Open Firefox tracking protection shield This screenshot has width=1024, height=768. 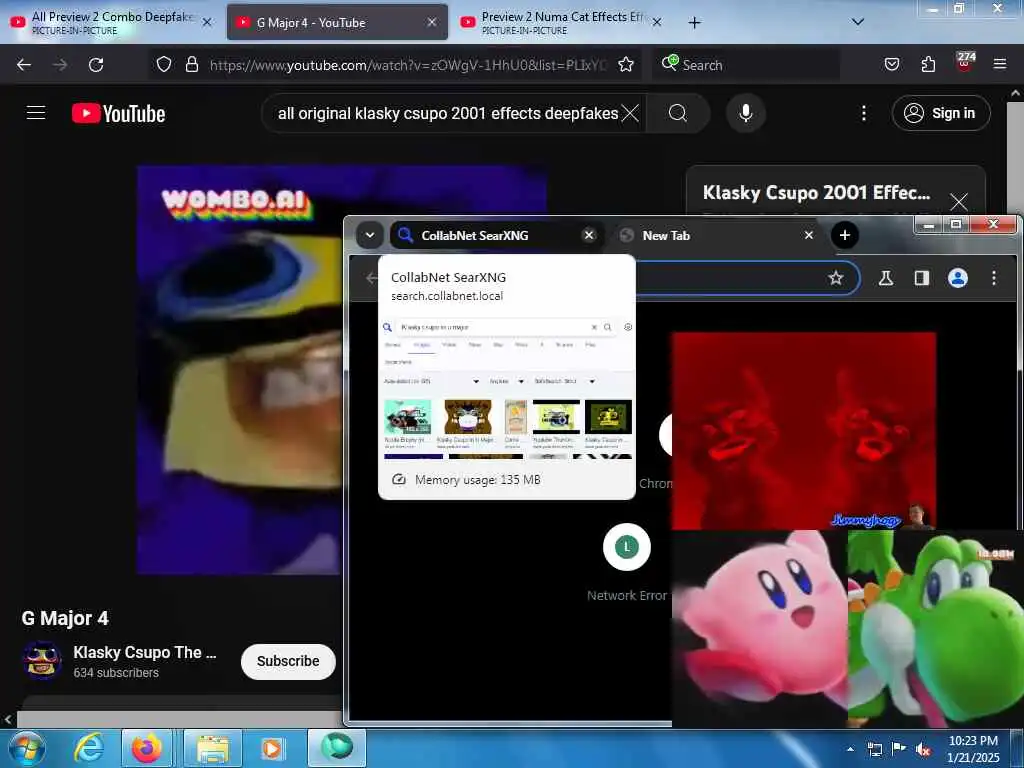point(164,64)
